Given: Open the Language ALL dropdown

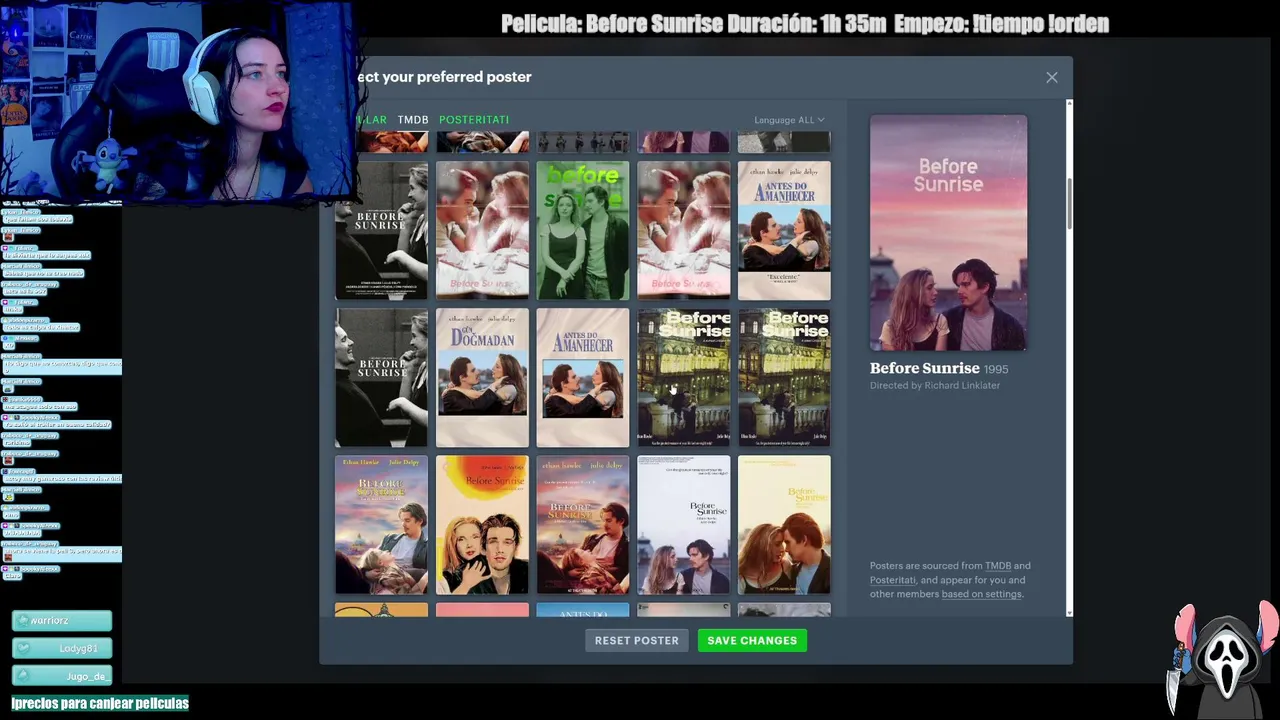Looking at the screenshot, I should 789,120.
